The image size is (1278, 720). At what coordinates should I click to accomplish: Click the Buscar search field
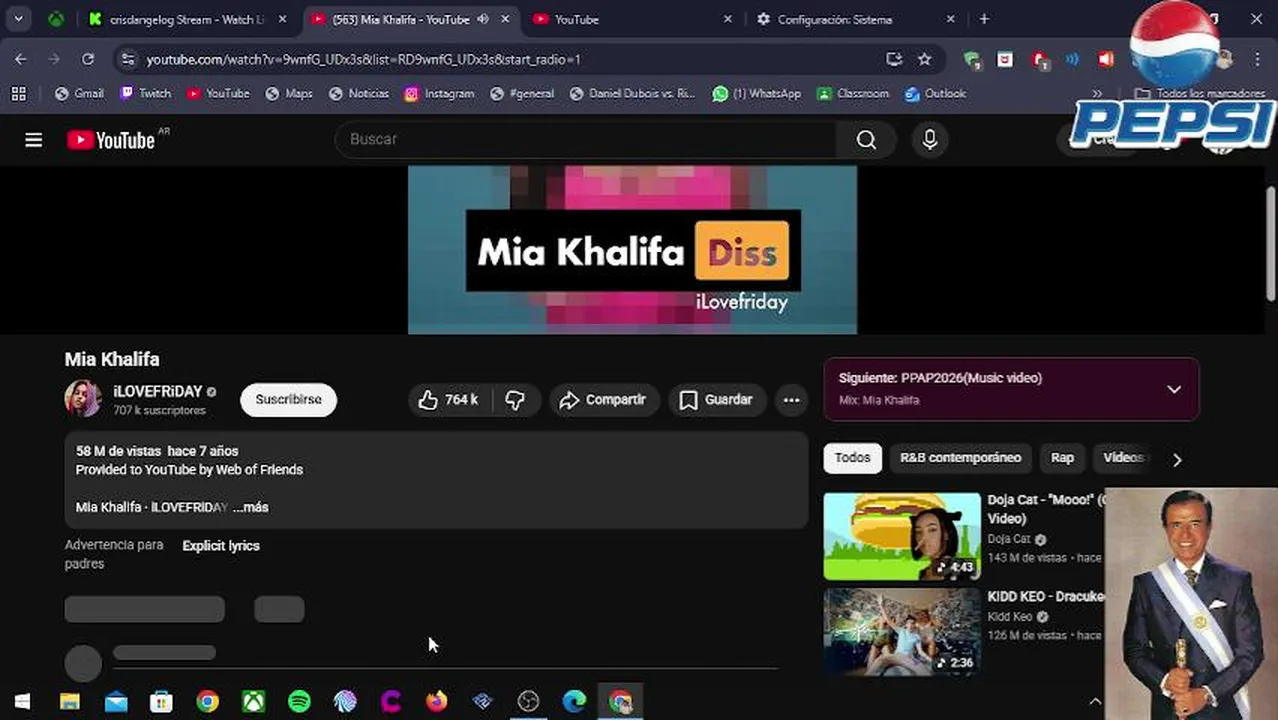click(586, 140)
